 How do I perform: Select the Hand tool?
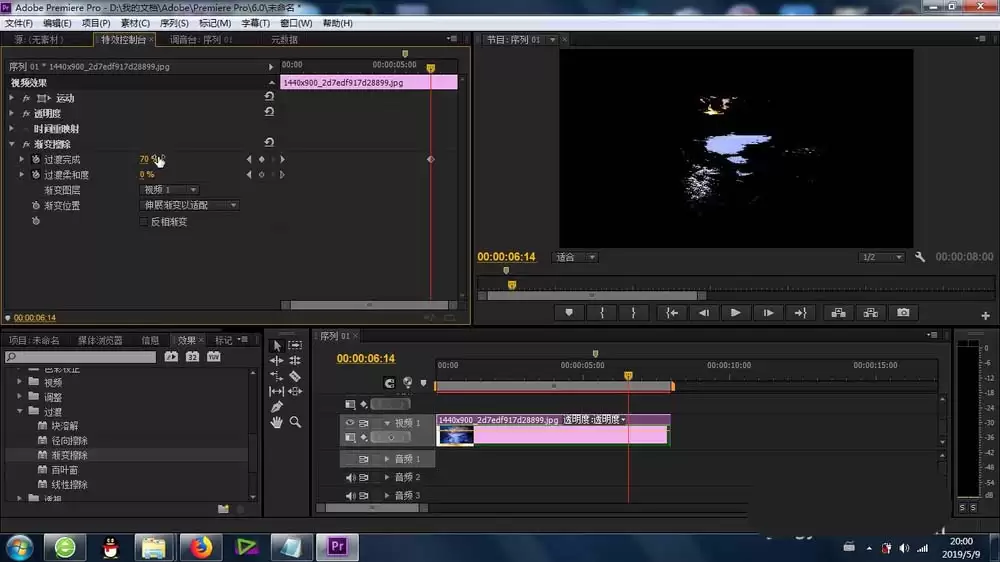[276, 422]
